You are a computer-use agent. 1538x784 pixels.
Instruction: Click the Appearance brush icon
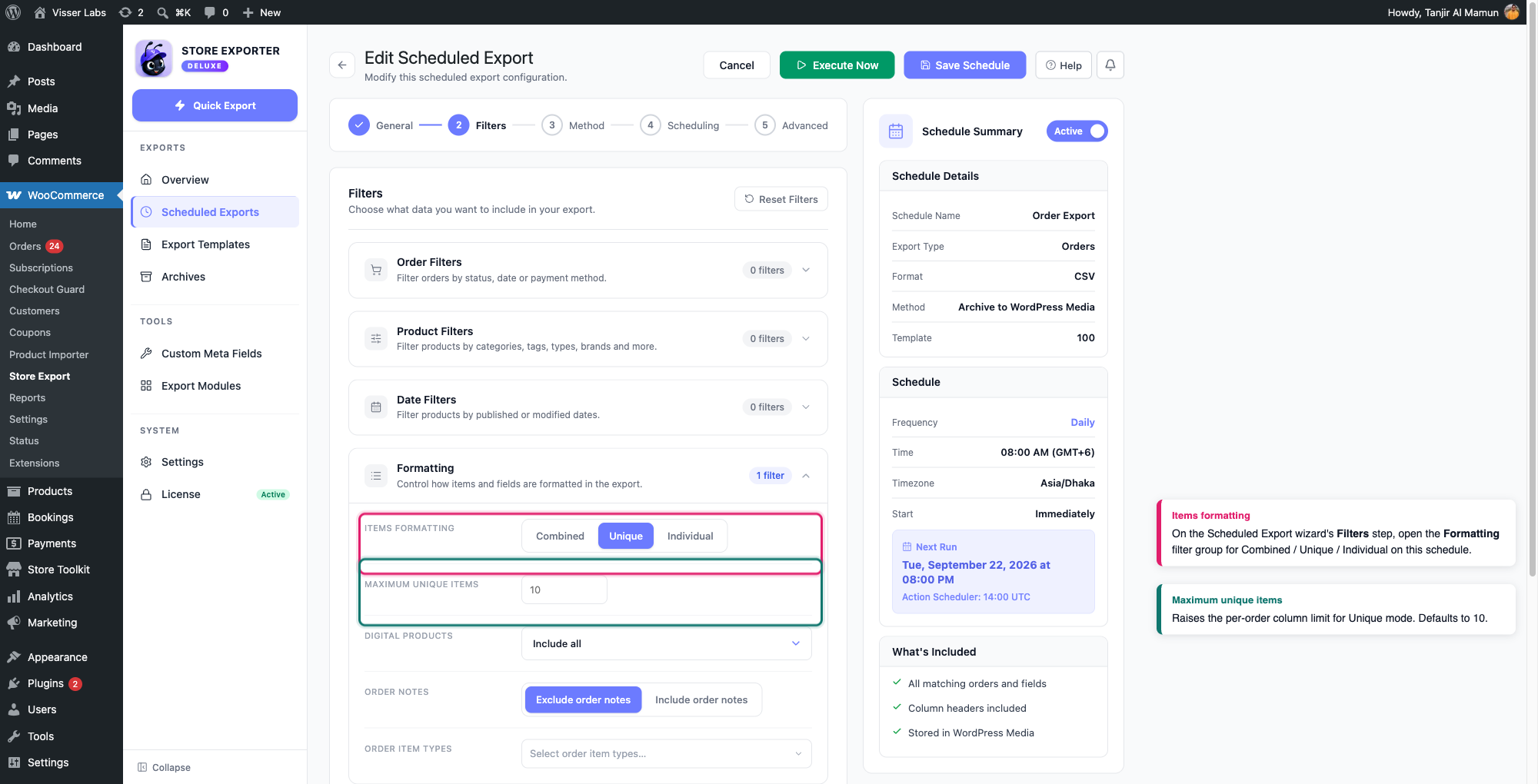click(x=14, y=657)
